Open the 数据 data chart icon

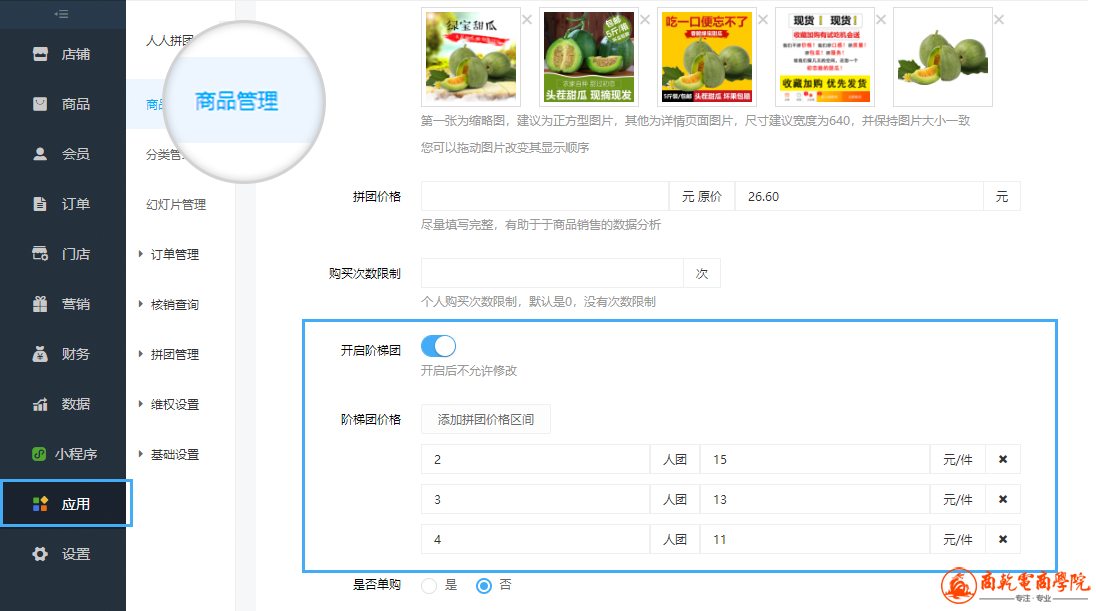pyautogui.click(x=41, y=404)
